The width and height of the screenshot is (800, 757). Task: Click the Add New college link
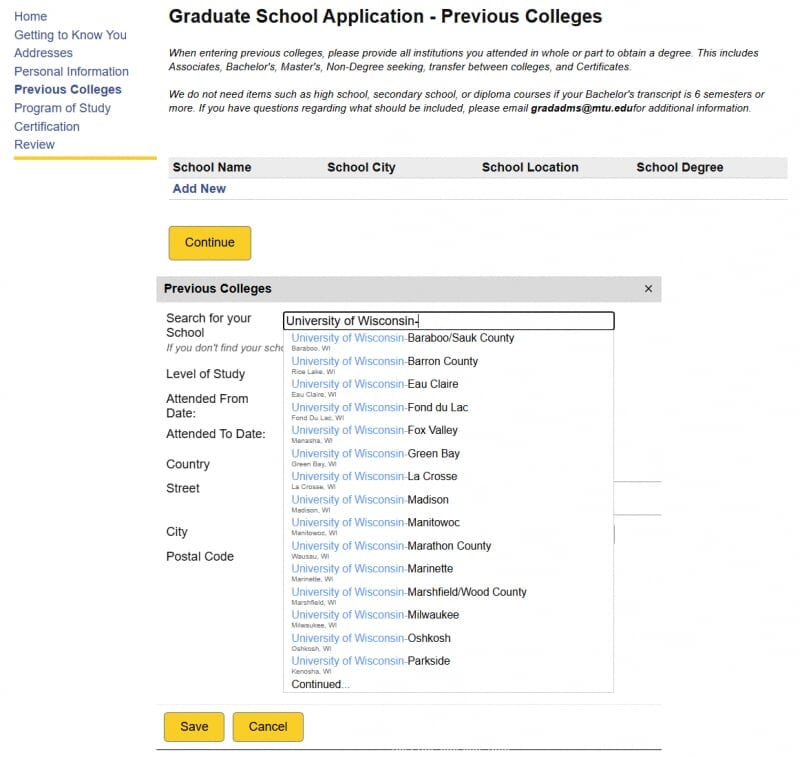199,189
